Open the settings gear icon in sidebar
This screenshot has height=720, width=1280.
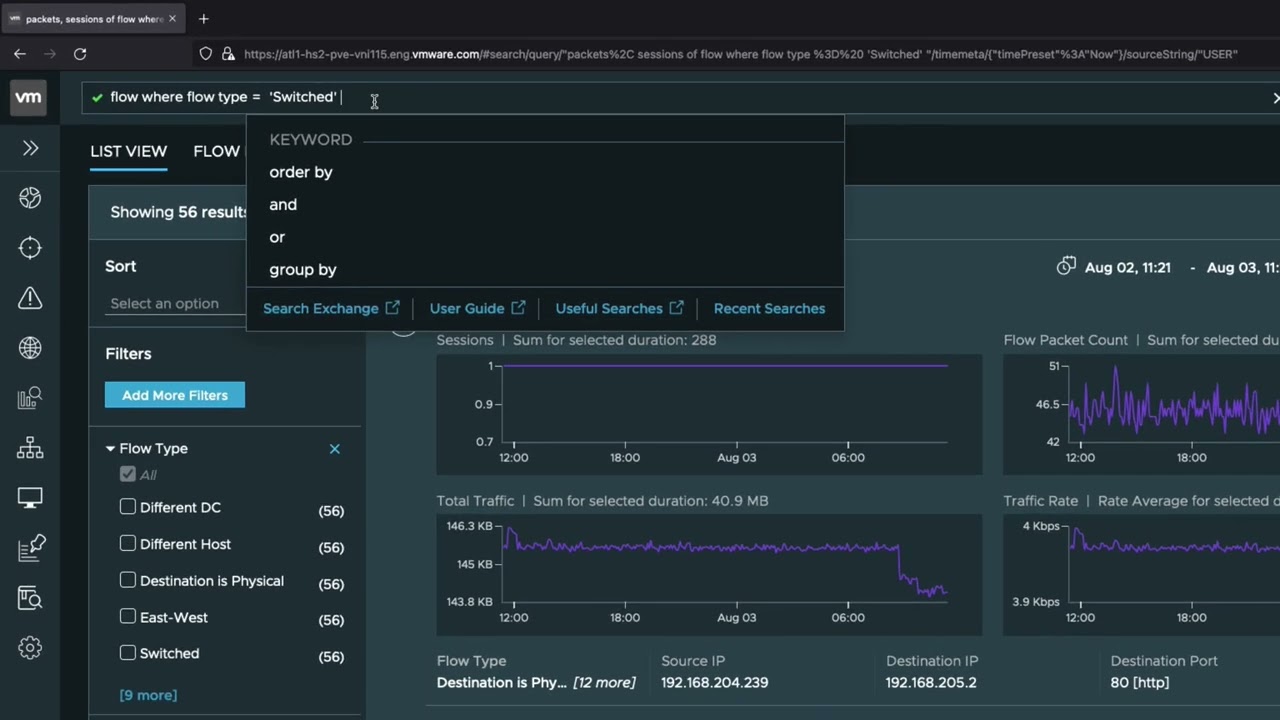click(x=30, y=648)
